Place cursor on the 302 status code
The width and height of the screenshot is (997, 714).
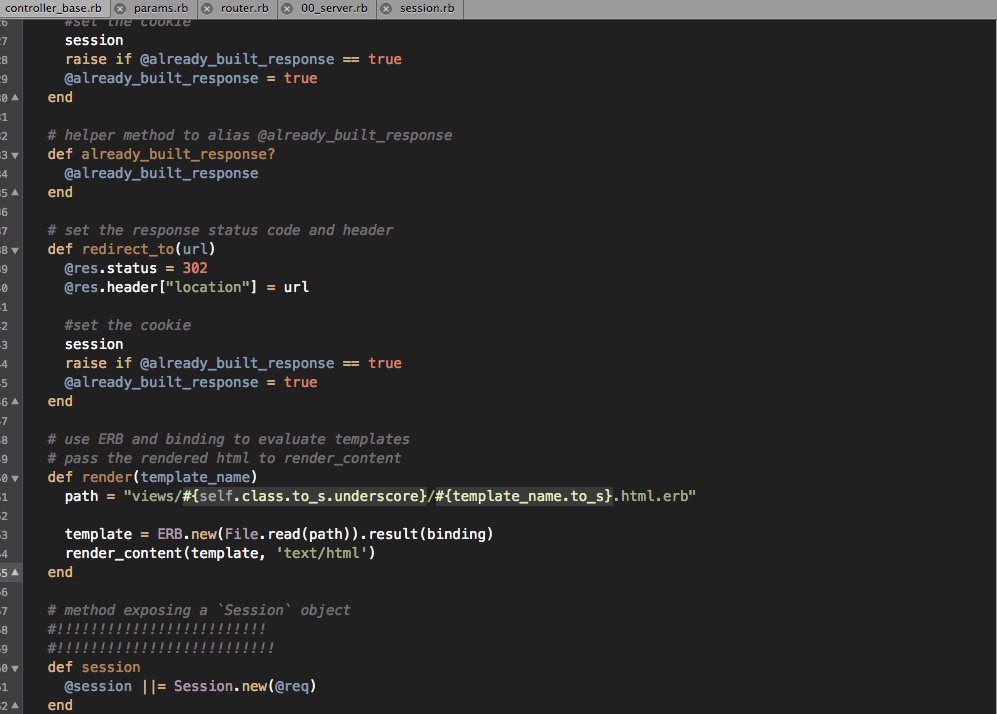tap(195, 268)
